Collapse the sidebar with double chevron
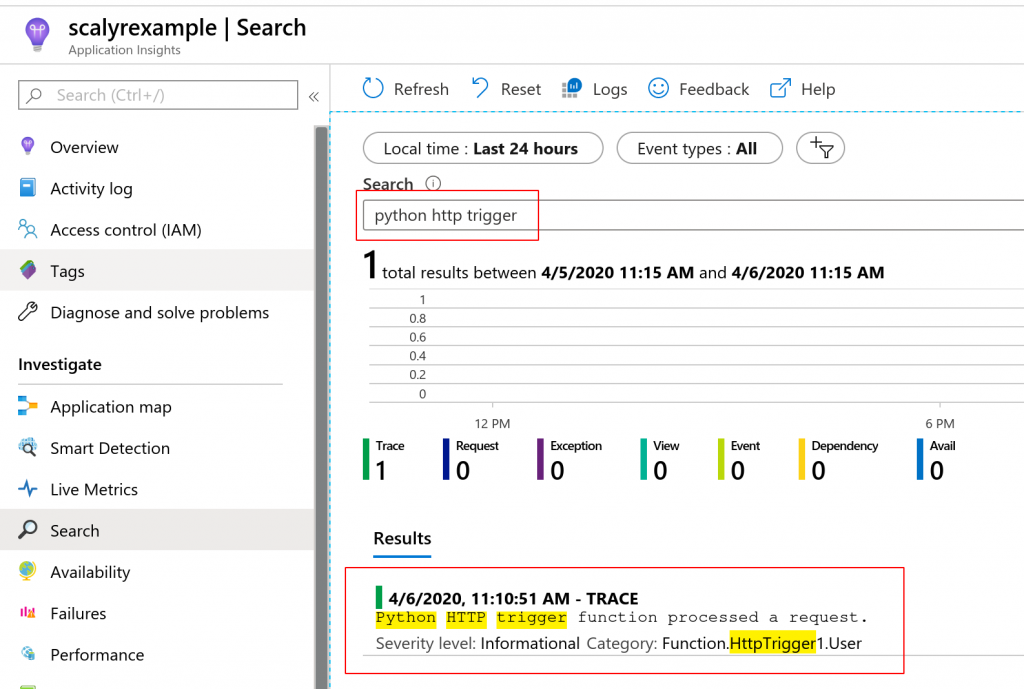Viewport: 1024px width, 689px height. [313, 96]
